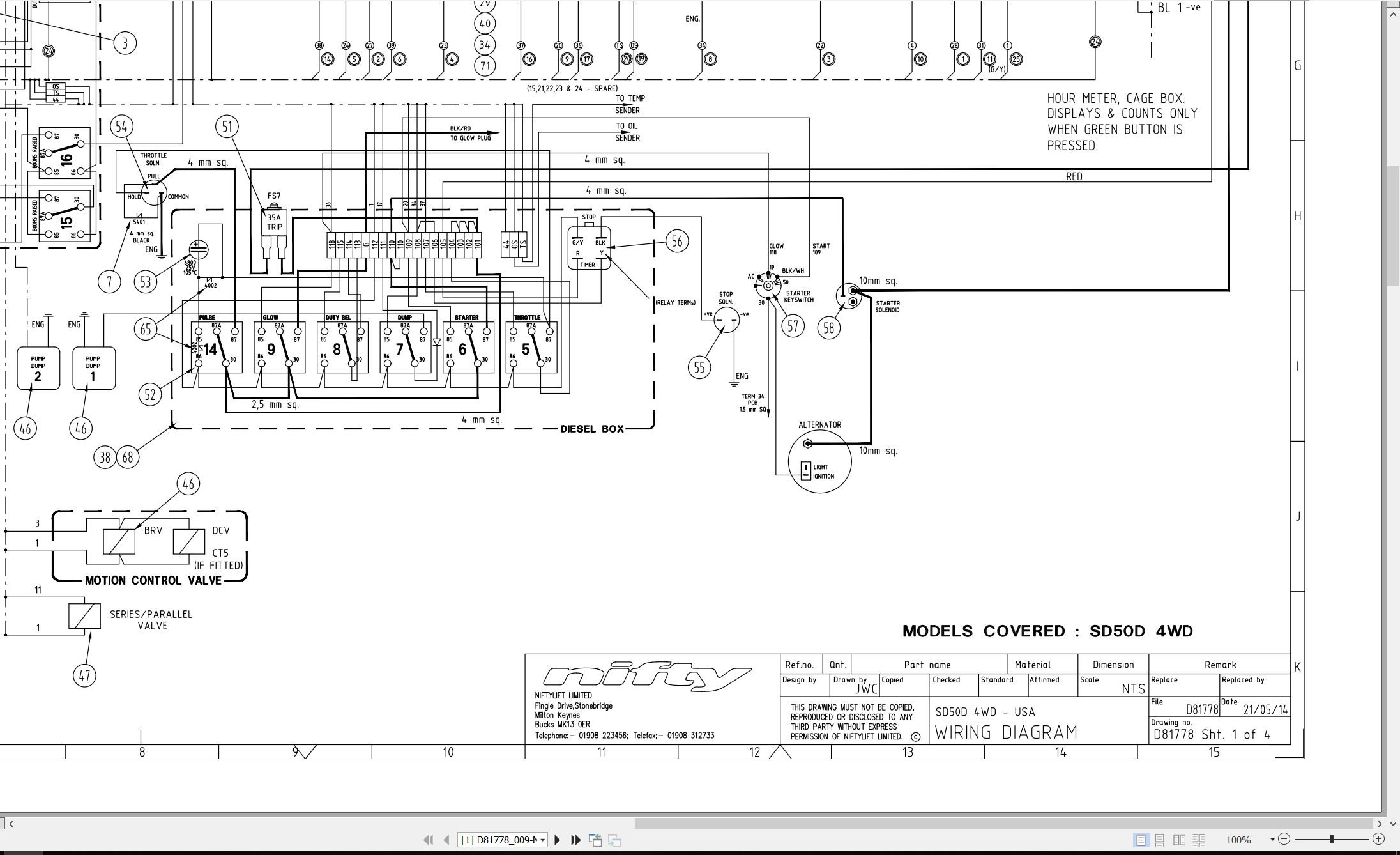The width and height of the screenshot is (1400, 855).
Task: Click the vertical scrollbar thumb
Action: pos(1394,226)
